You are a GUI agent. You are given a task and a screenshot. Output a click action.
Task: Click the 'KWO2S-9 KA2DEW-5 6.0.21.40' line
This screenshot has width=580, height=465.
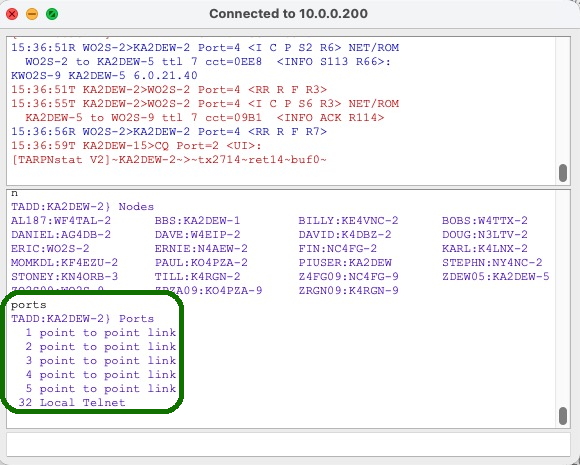tap(104, 75)
